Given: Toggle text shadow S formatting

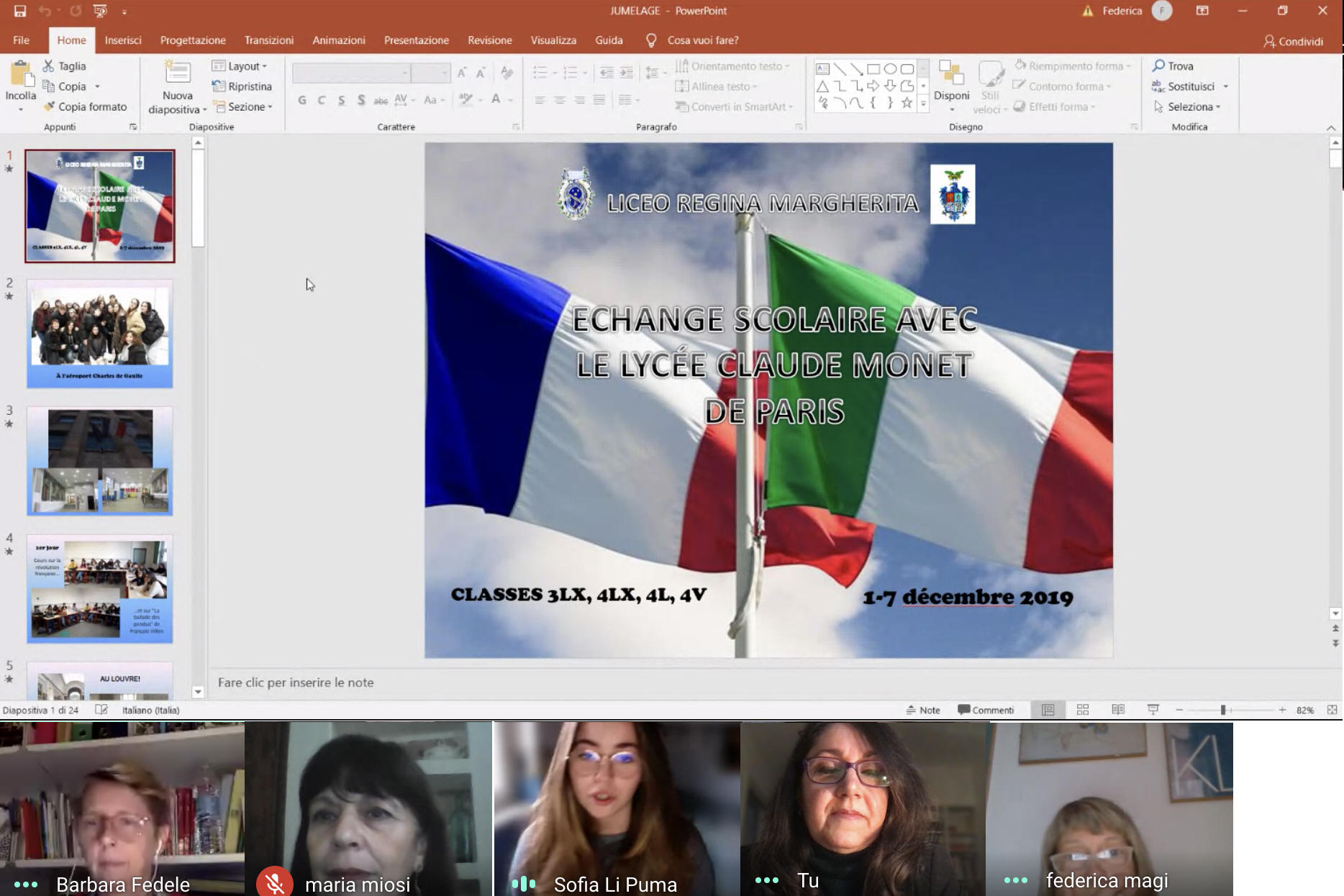Looking at the screenshot, I should click(x=361, y=100).
